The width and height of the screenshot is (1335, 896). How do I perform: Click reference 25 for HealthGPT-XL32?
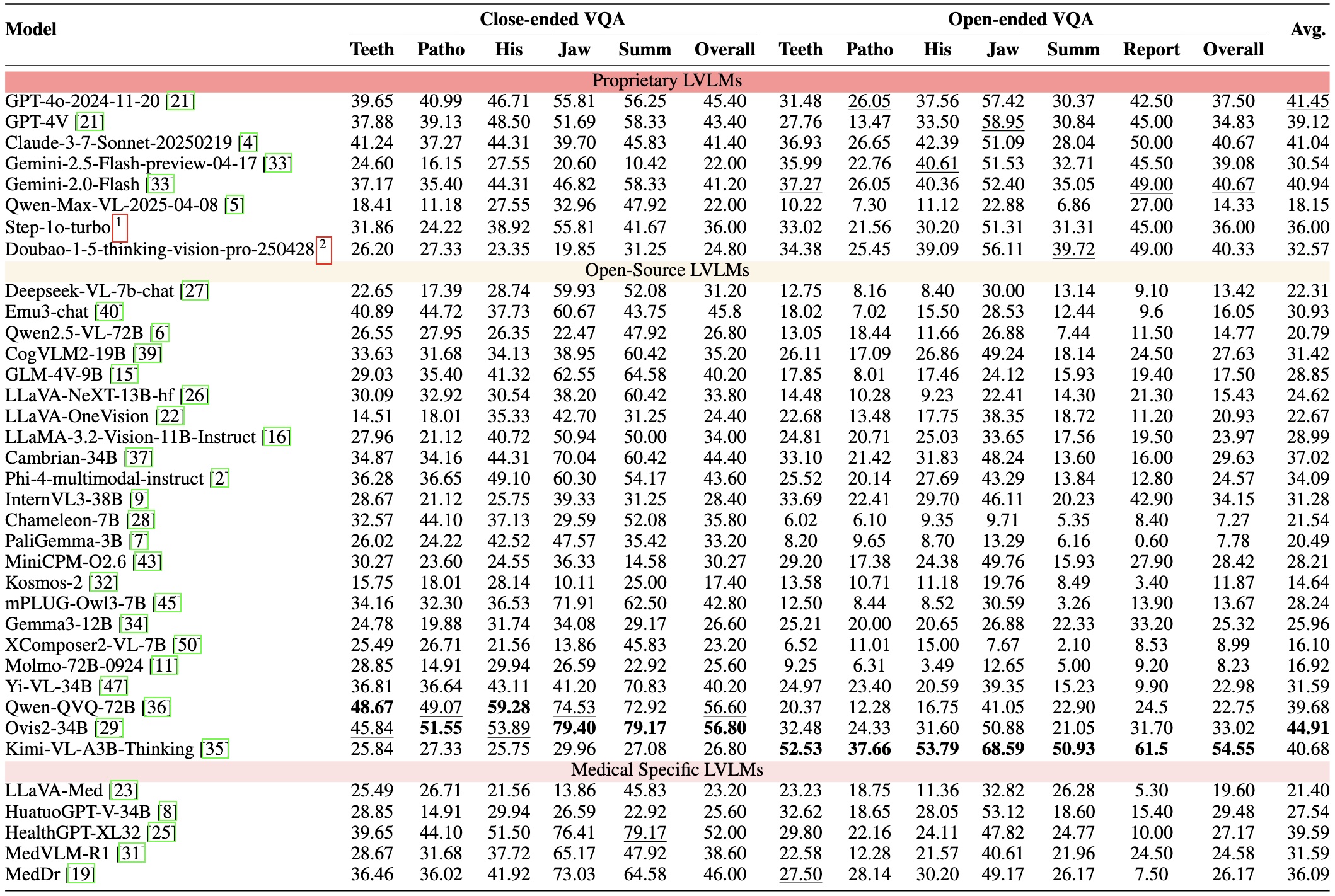(x=161, y=833)
